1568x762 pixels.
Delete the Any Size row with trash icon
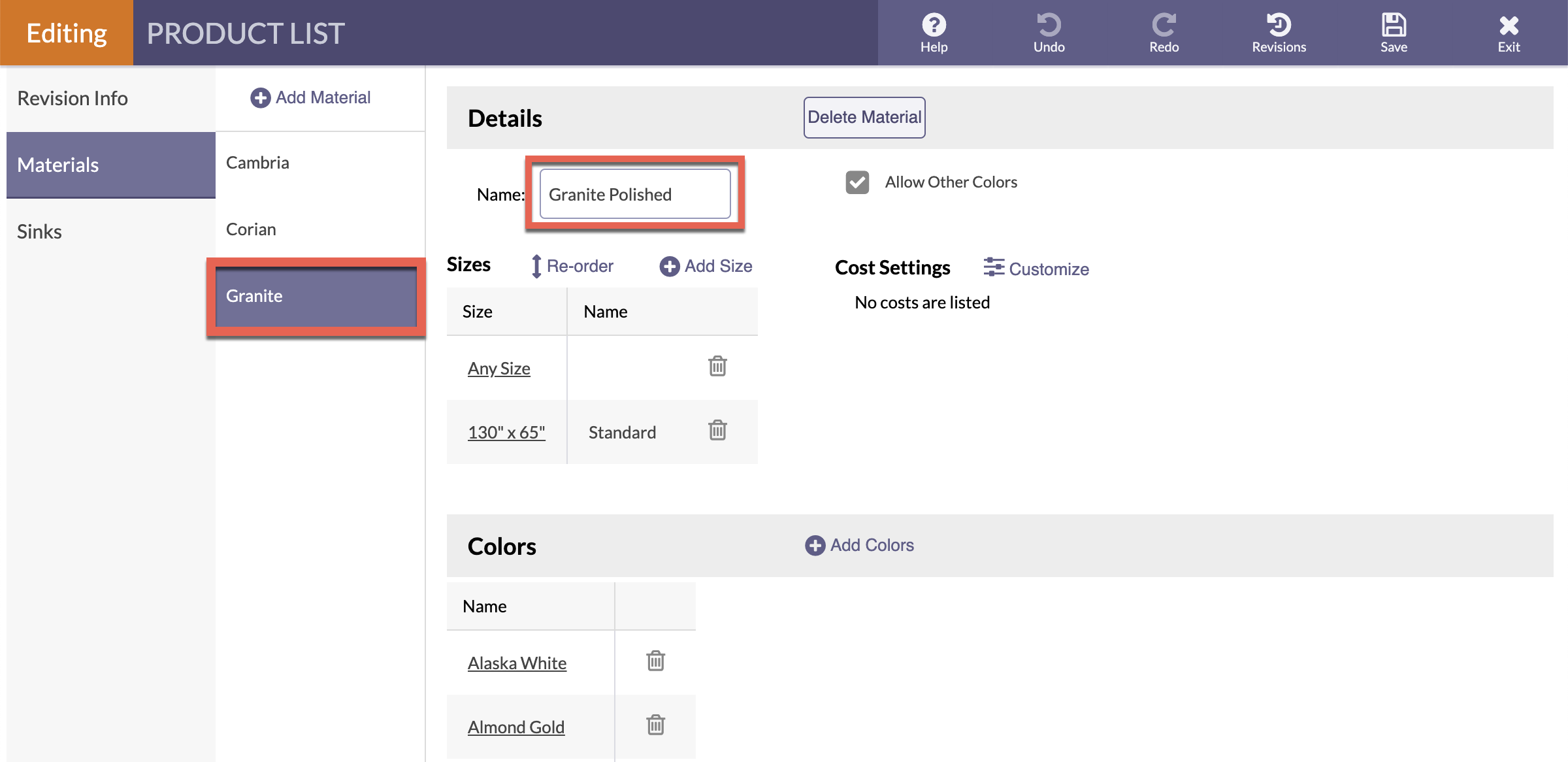click(x=717, y=367)
